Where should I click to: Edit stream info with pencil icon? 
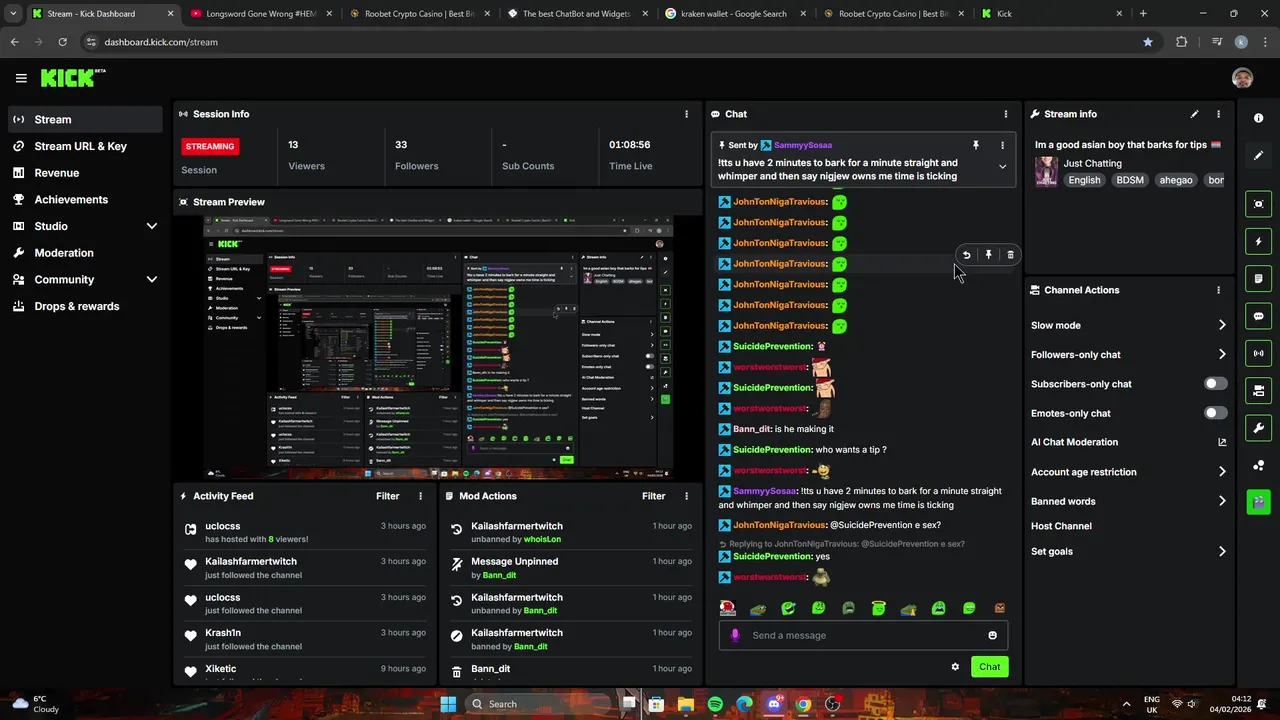(x=1194, y=114)
